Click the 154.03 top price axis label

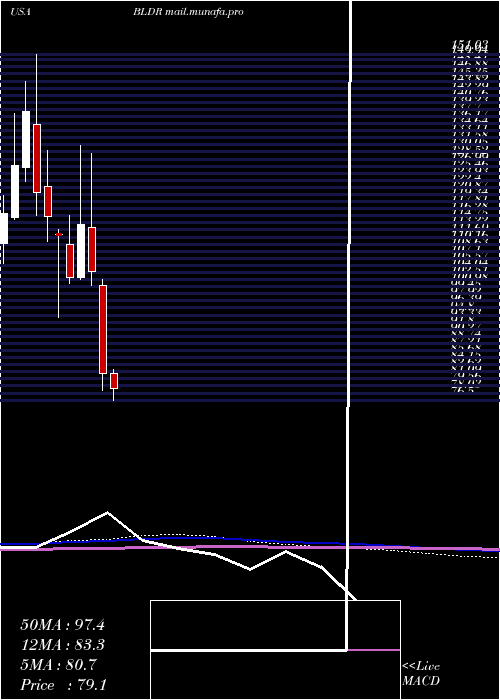pyautogui.click(x=470, y=44)
